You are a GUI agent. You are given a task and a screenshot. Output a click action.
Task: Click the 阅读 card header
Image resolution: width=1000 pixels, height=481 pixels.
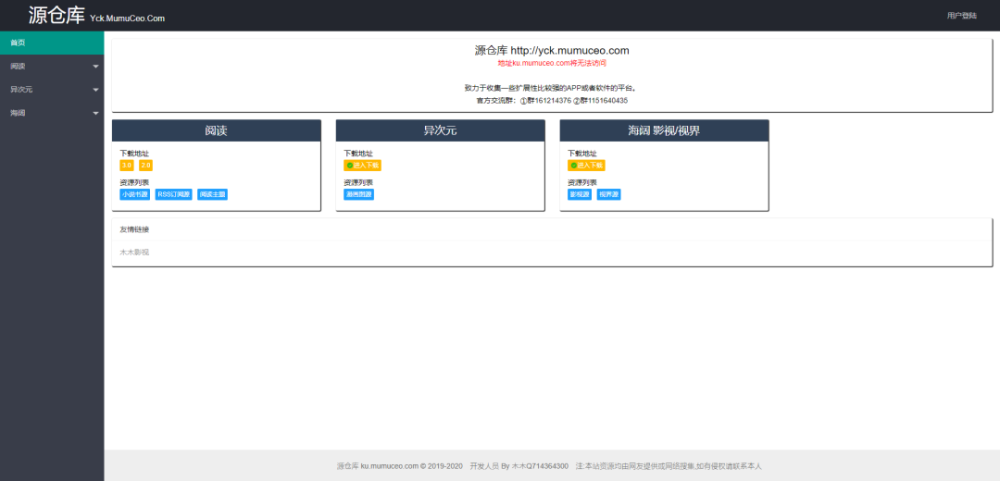coord(216,131)
